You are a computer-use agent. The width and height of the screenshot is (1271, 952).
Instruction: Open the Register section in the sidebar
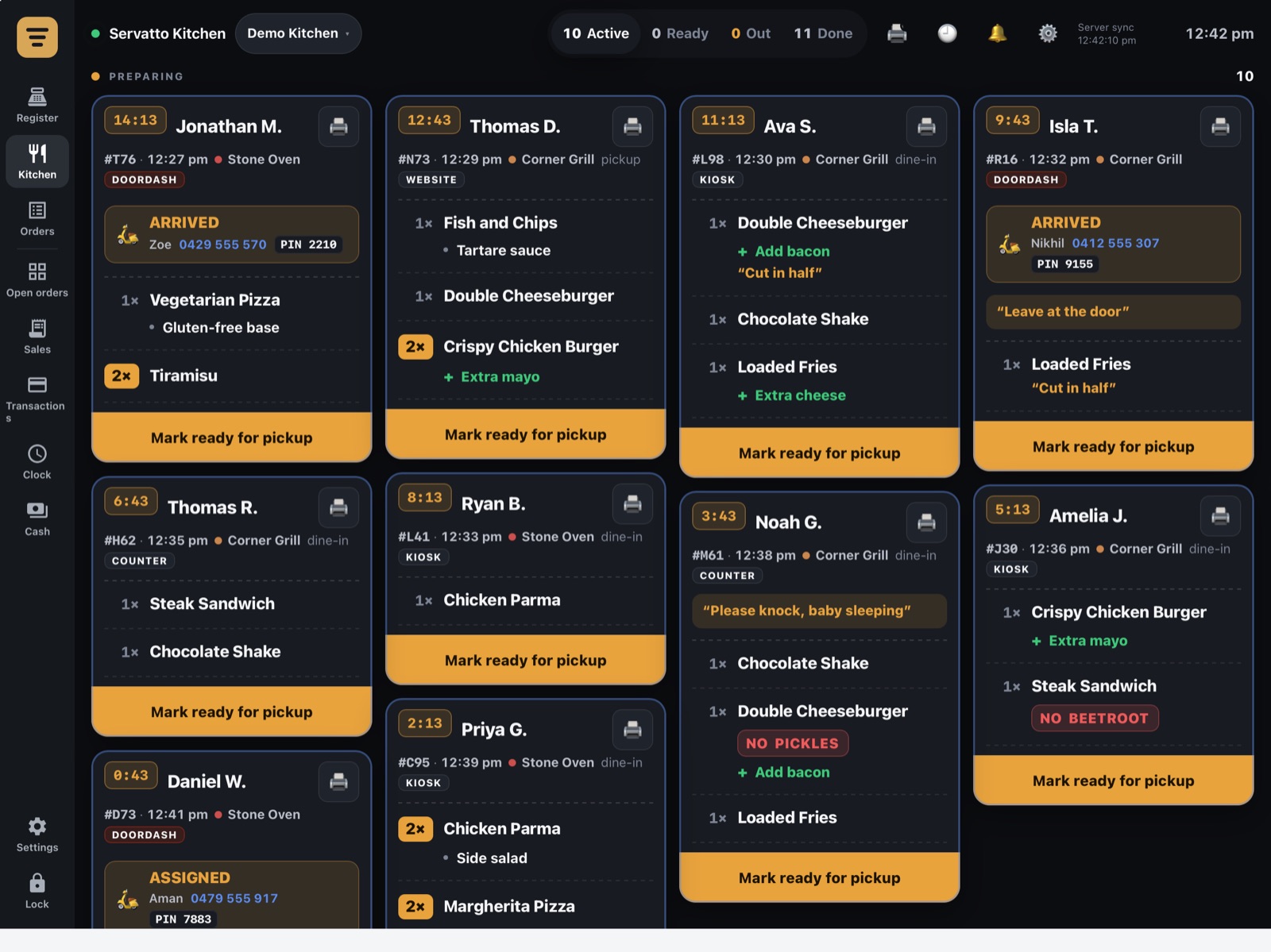(x=37, y=105)
